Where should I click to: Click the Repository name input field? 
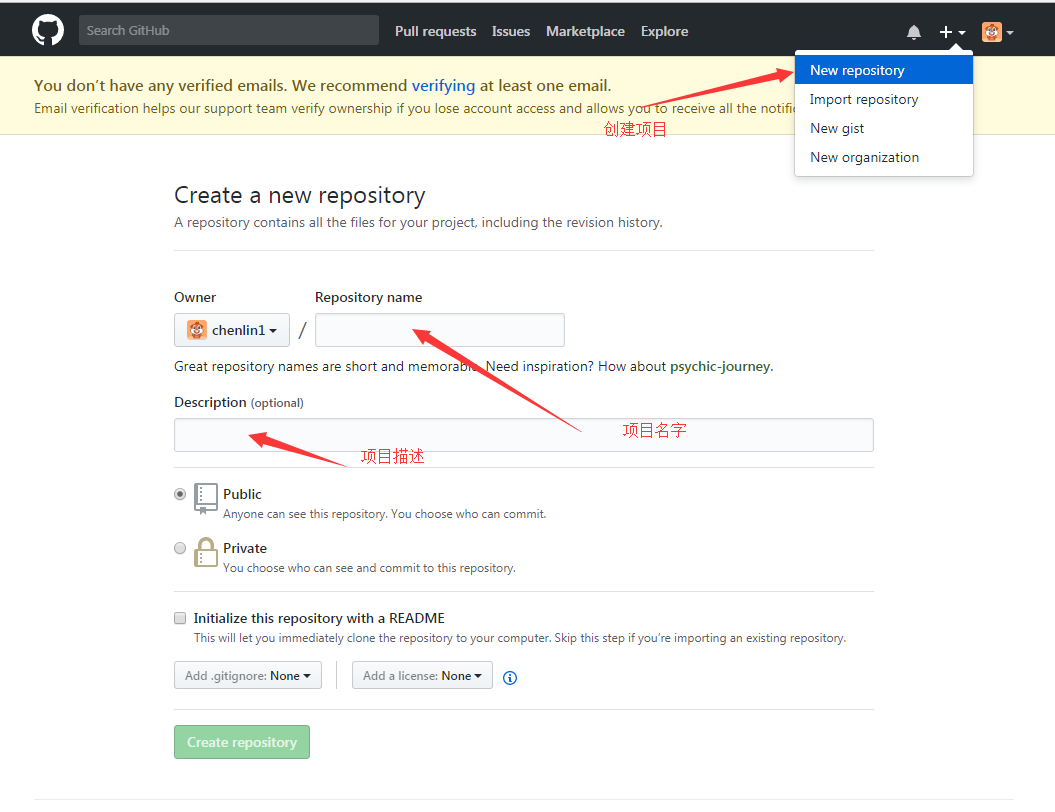click(x=439, y=330)
